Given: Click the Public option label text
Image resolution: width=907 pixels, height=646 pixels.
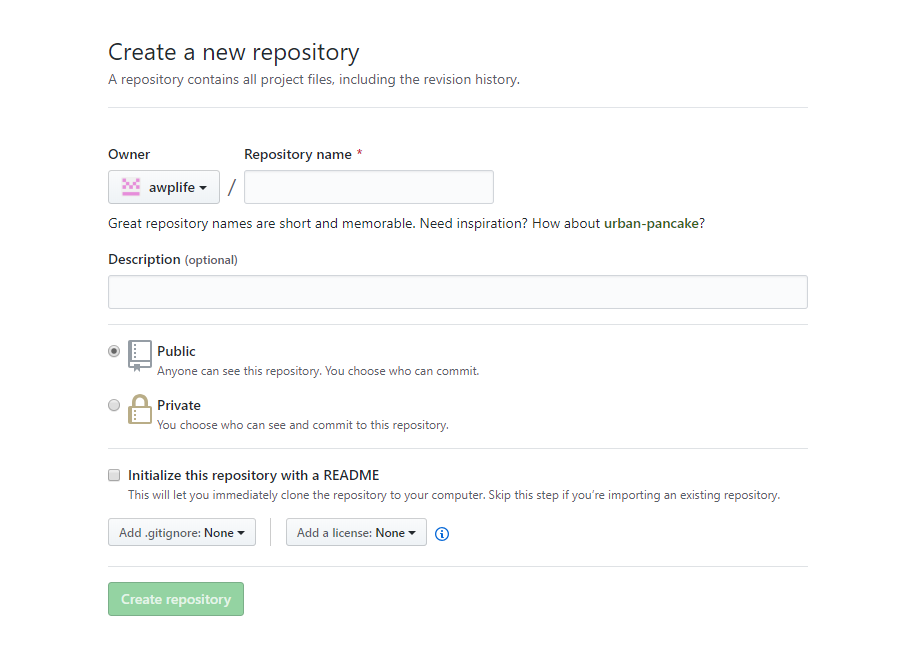Looking at the screenshot, I should click(x=176, y=351).
